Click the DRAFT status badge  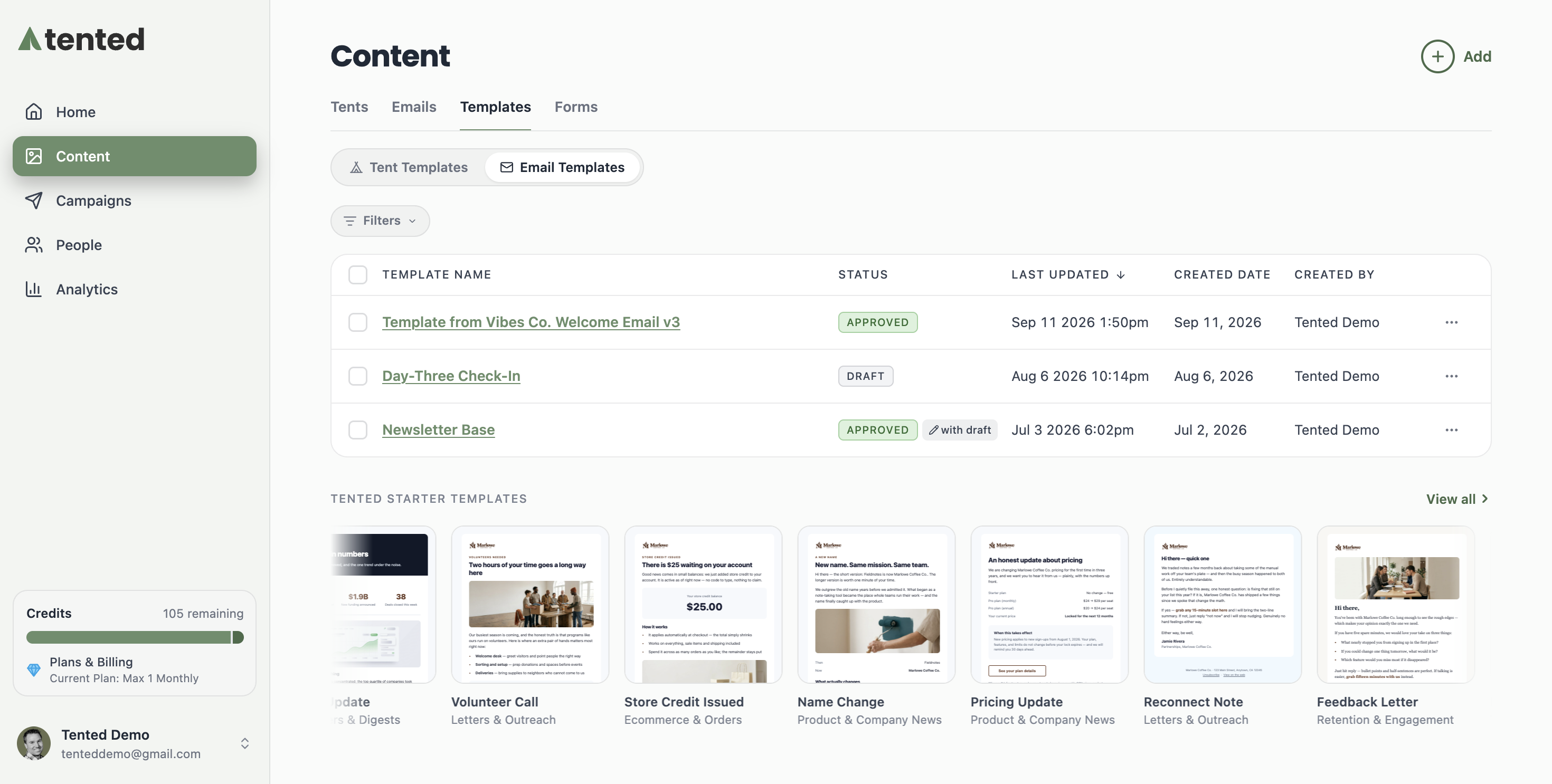866,376
